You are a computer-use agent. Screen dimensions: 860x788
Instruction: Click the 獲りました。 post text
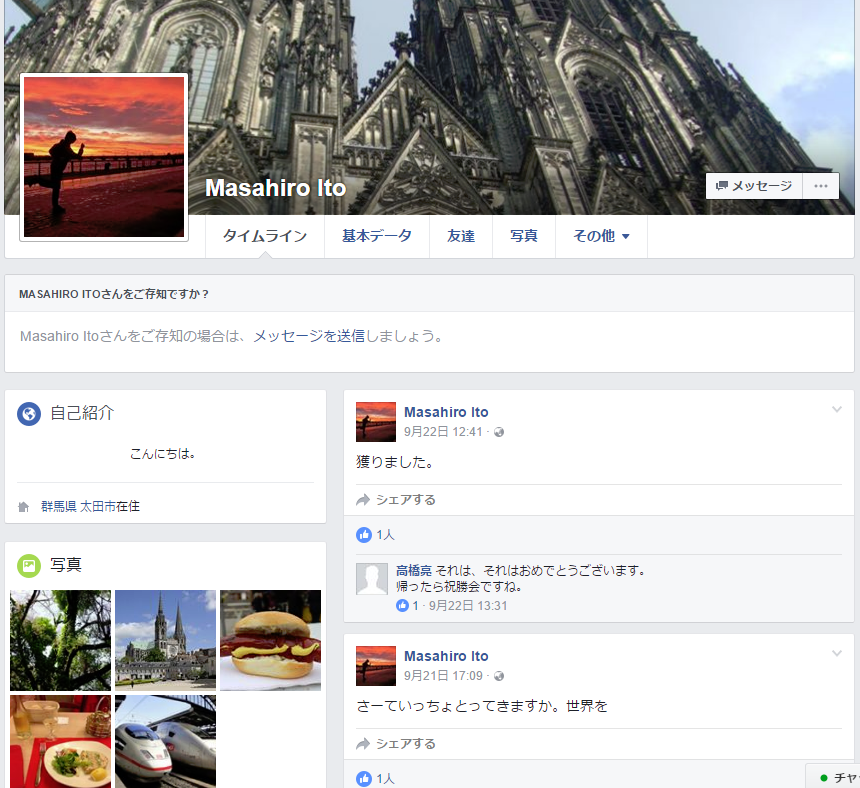[394, 462]
